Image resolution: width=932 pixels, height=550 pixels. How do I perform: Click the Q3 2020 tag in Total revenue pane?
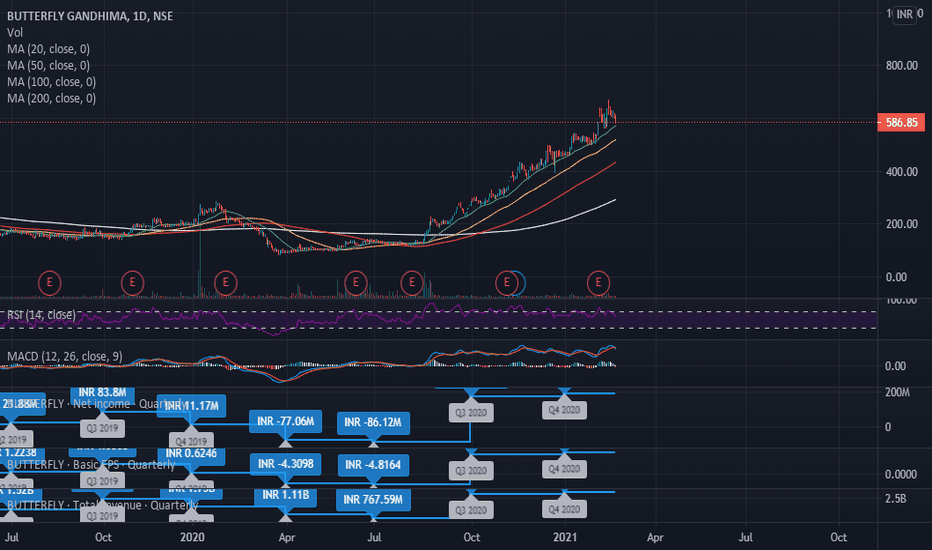pos(471,510)
